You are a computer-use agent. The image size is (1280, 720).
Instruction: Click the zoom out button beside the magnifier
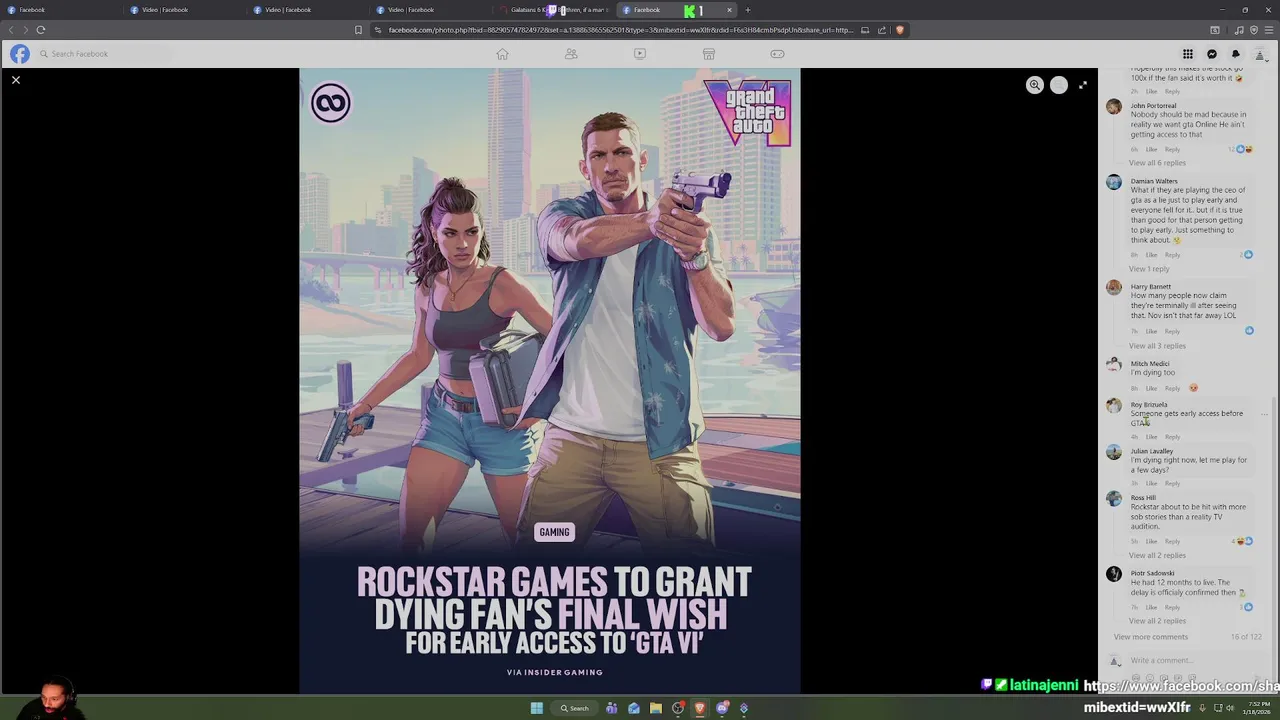pos(1059,85)
